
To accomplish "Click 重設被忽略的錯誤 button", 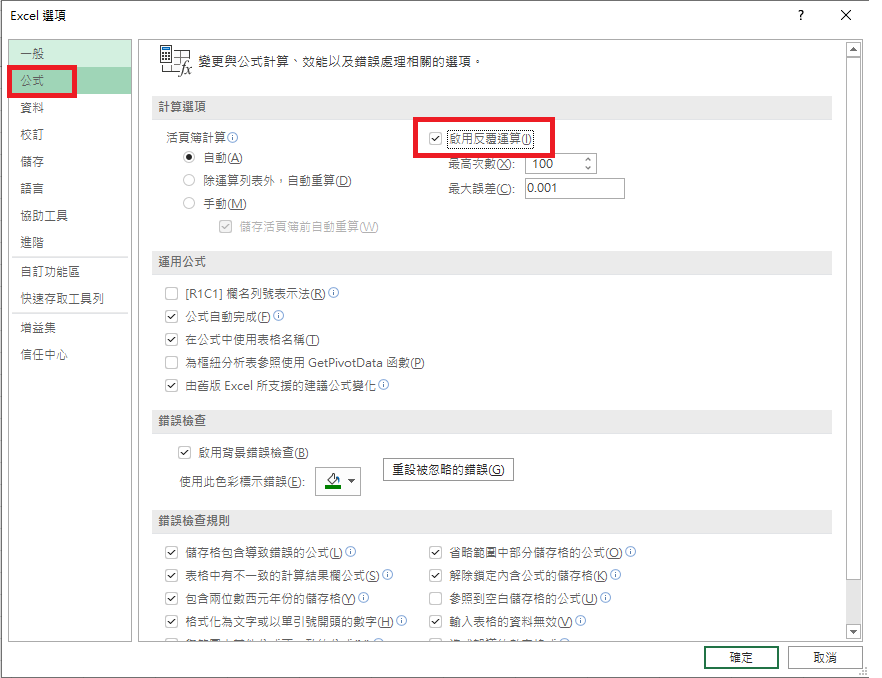I will coord(448,469).
